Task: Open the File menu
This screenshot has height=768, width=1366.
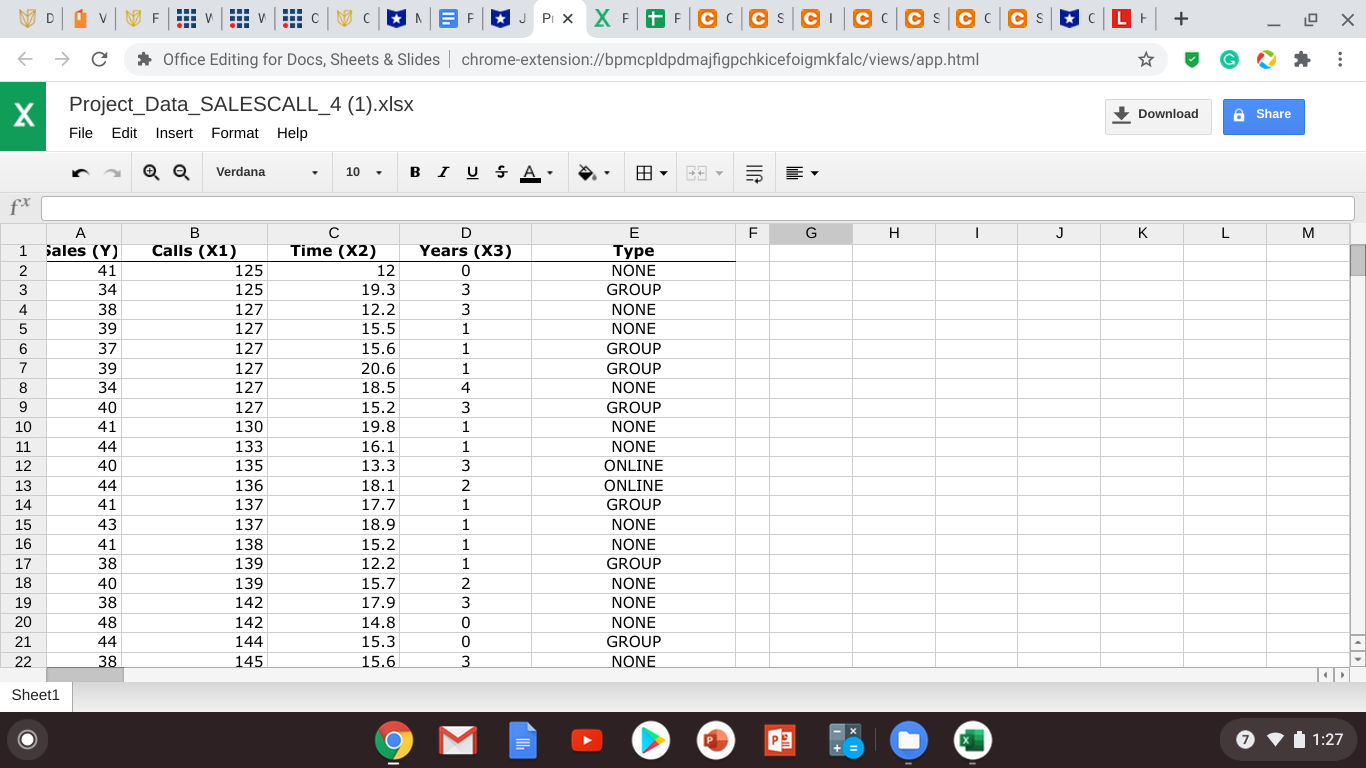Action: [81, 133]
